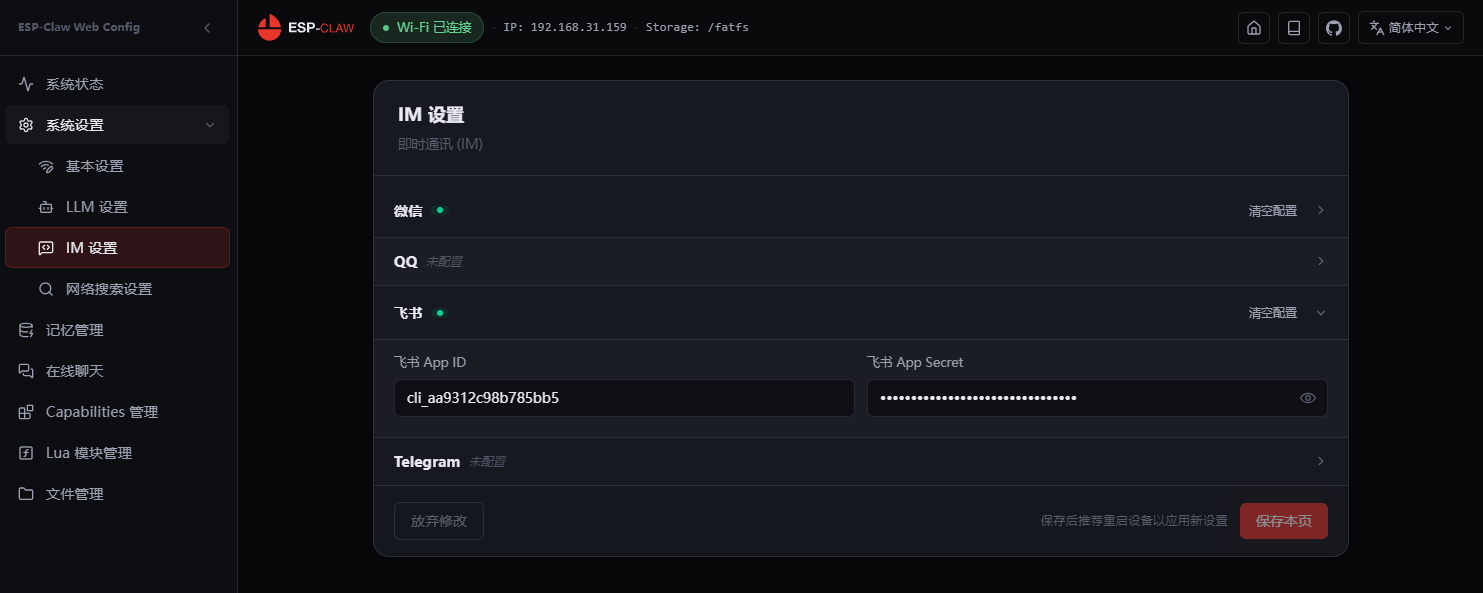Click the 保存本页 button
Screen dimensions: 1483x593
tap(1284, 521)
